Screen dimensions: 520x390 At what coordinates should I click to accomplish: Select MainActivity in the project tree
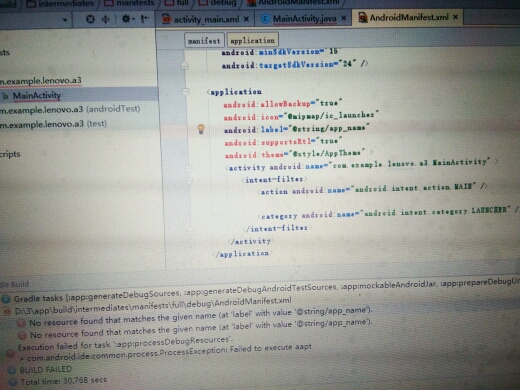(x=37, y=96)
